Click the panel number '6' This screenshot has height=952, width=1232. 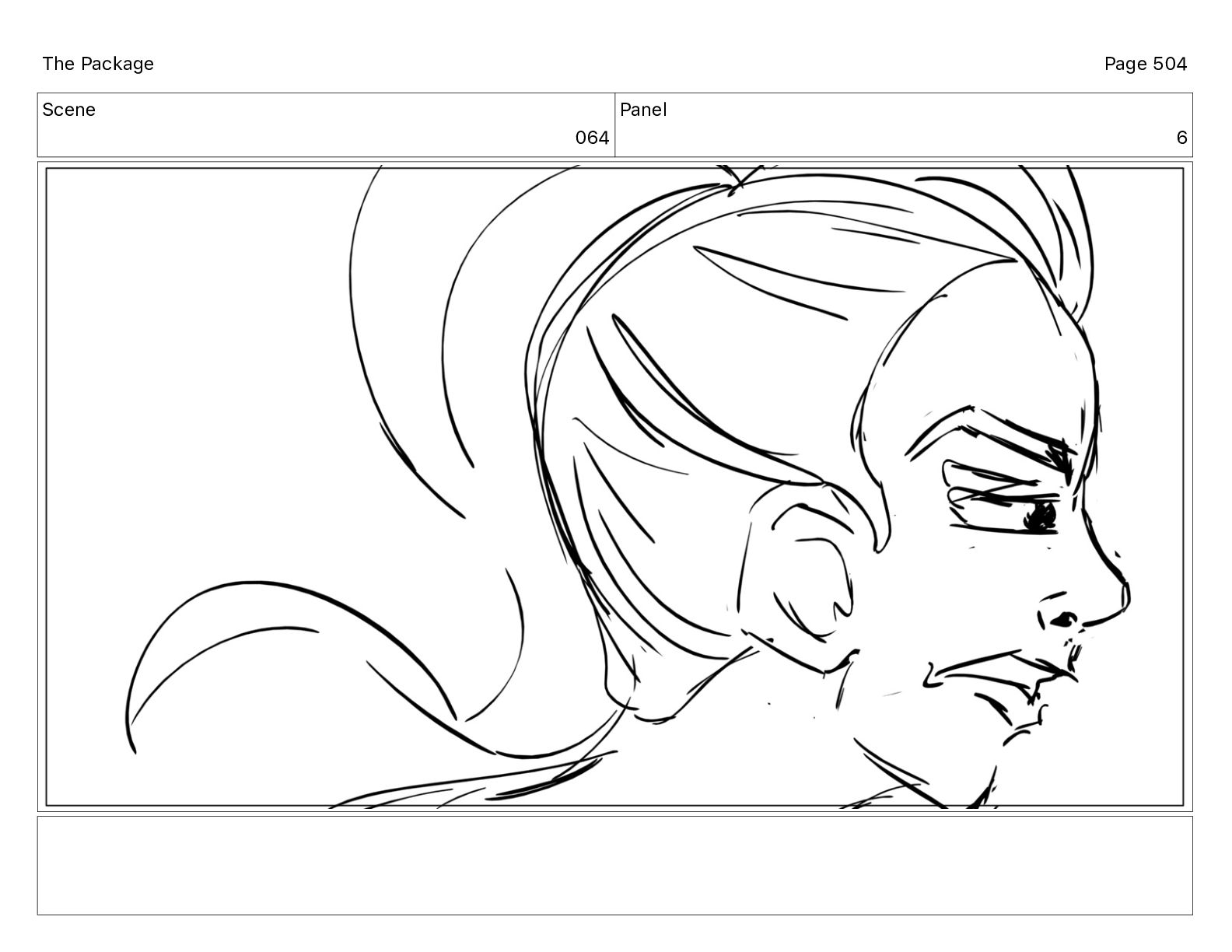(x=1181, y=138)
